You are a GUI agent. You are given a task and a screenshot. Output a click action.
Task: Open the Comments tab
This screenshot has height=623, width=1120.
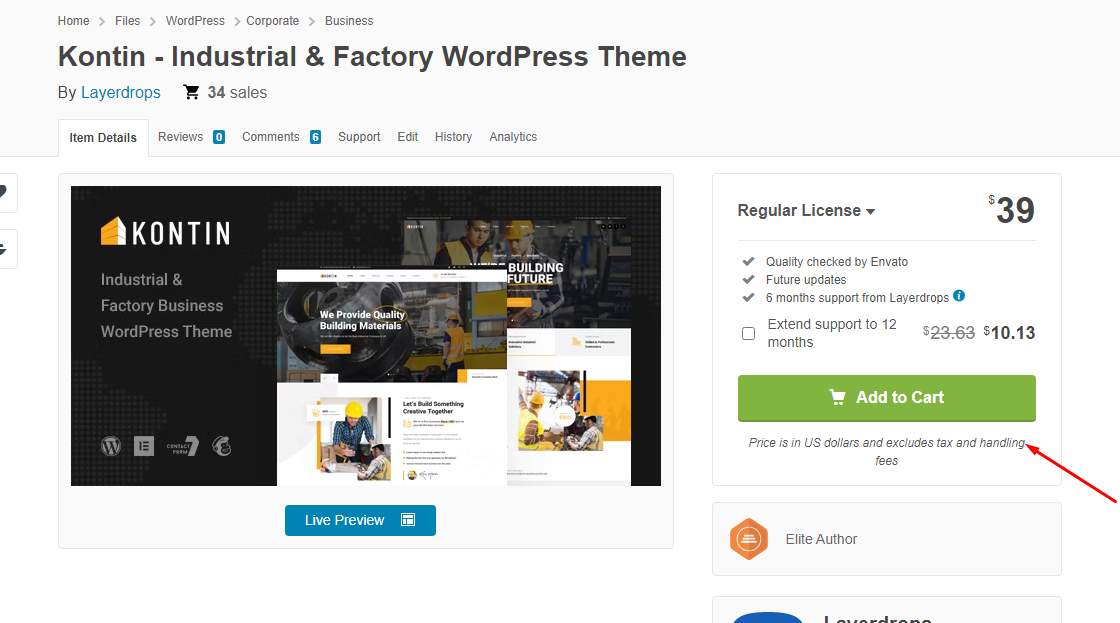coord(271,137)
